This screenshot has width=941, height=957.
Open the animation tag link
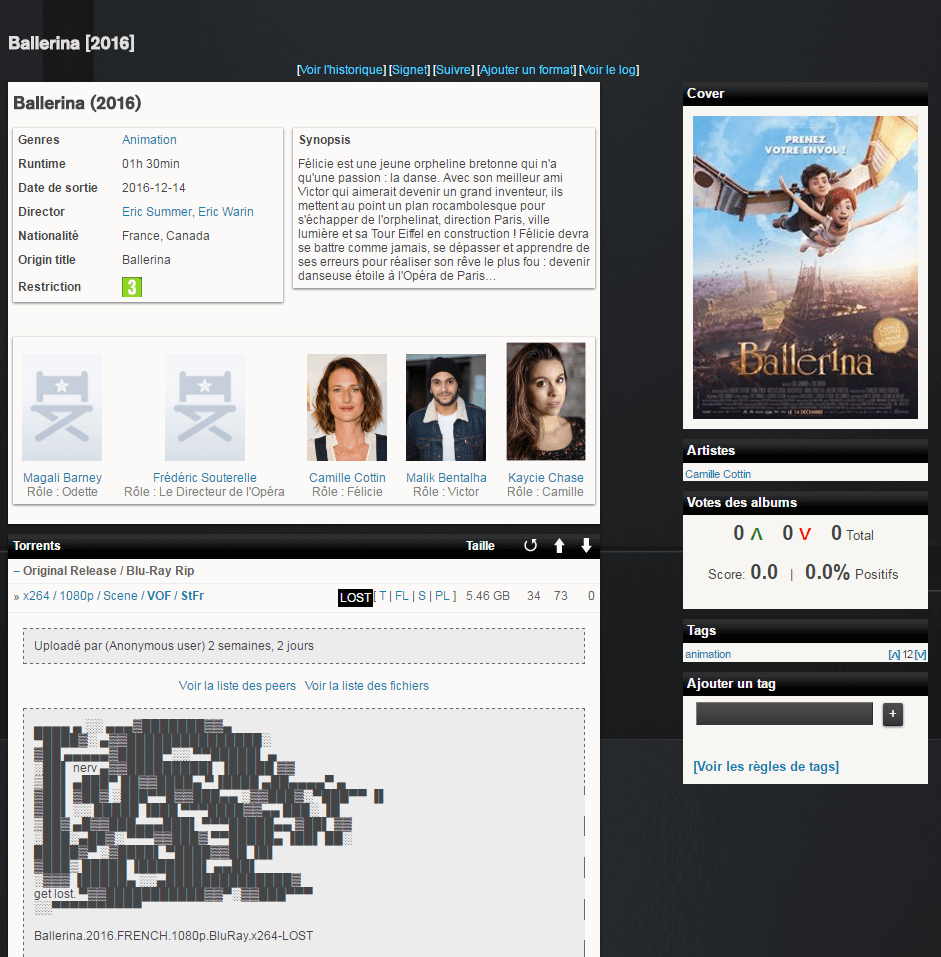click(x=708, y=654)
